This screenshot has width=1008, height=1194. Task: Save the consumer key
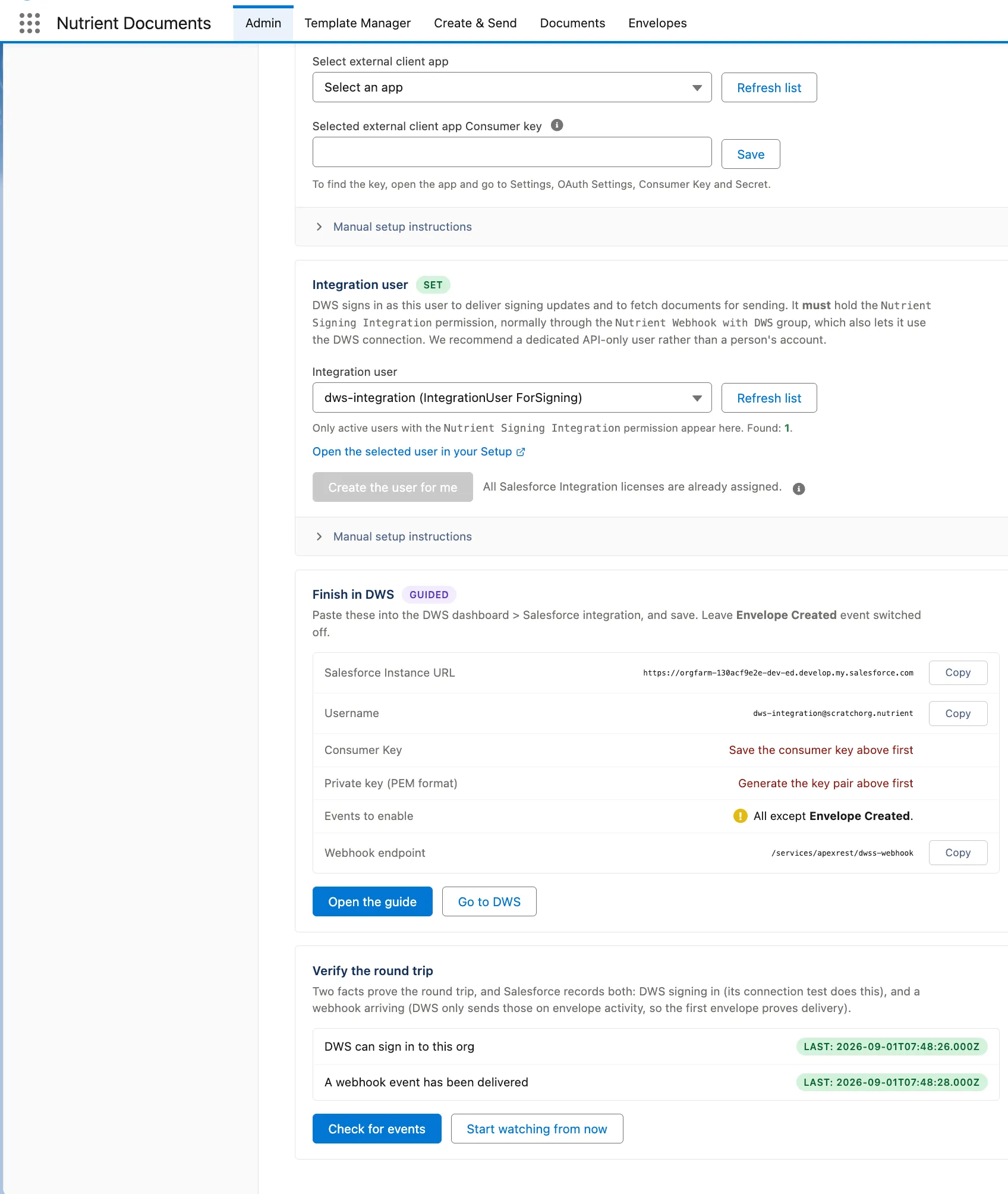click(751, 154)
